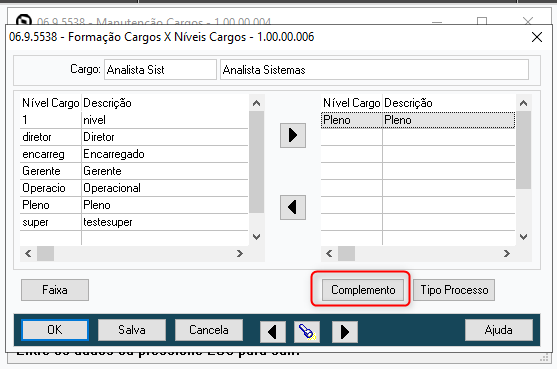This screenshot has width=557, height=369.
Task: Select the Pleno row in left list
Action: (x=134, y=205)
